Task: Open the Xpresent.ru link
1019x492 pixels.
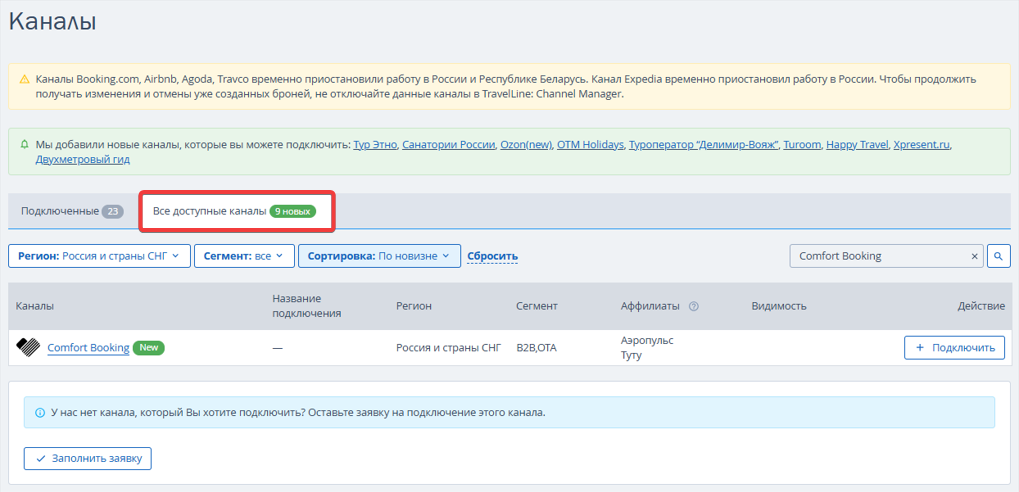Action: coord(922,144)
